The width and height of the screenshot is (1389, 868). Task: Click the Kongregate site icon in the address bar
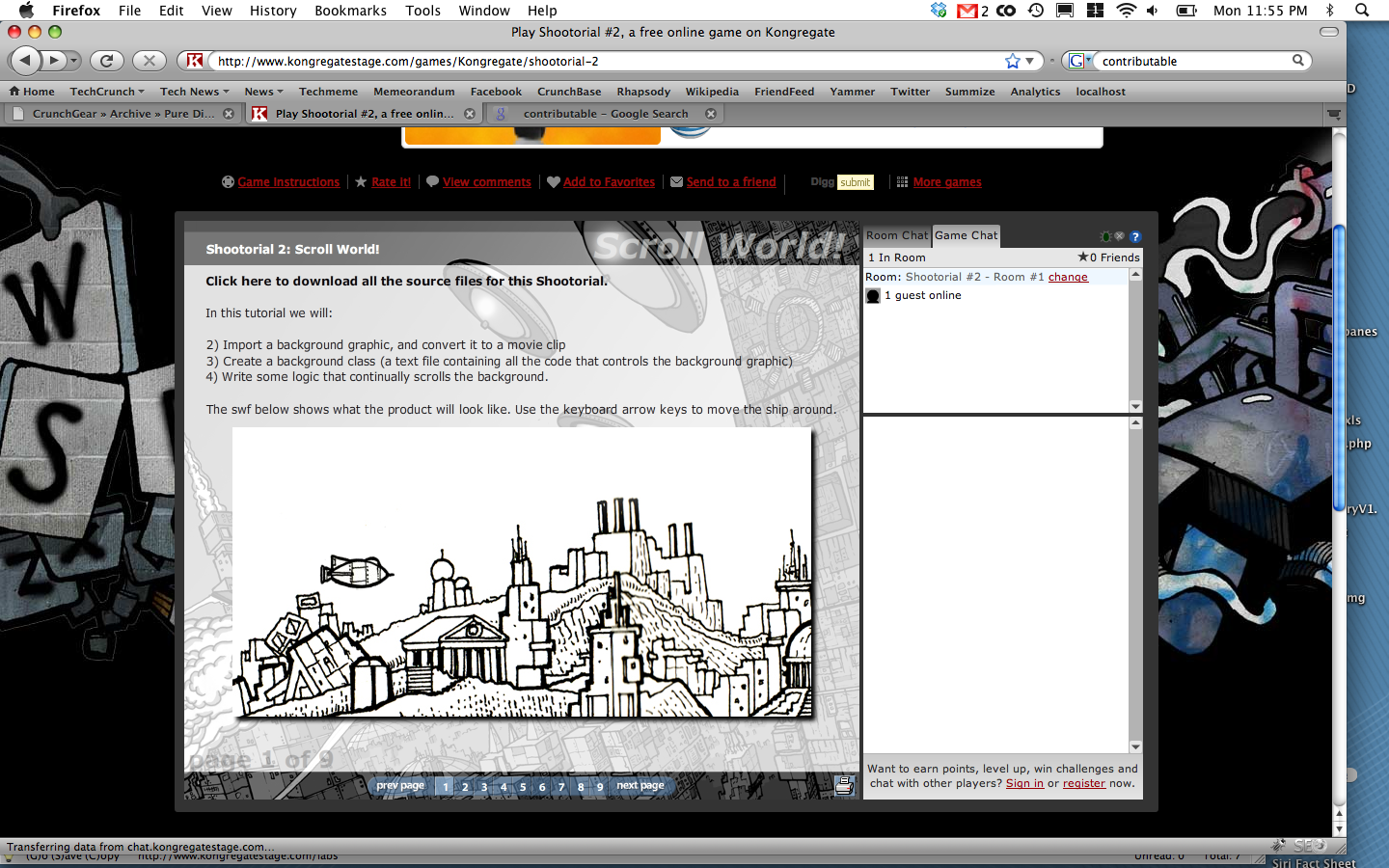195,61
